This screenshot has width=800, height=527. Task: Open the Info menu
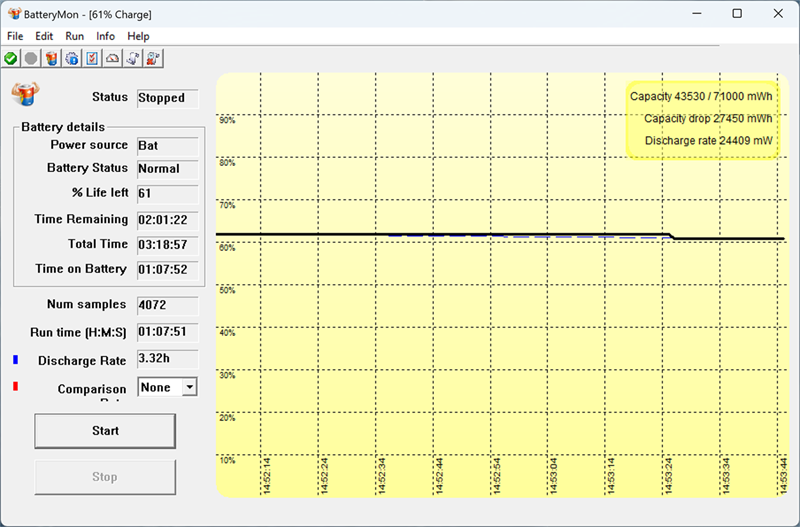(105, 36)
